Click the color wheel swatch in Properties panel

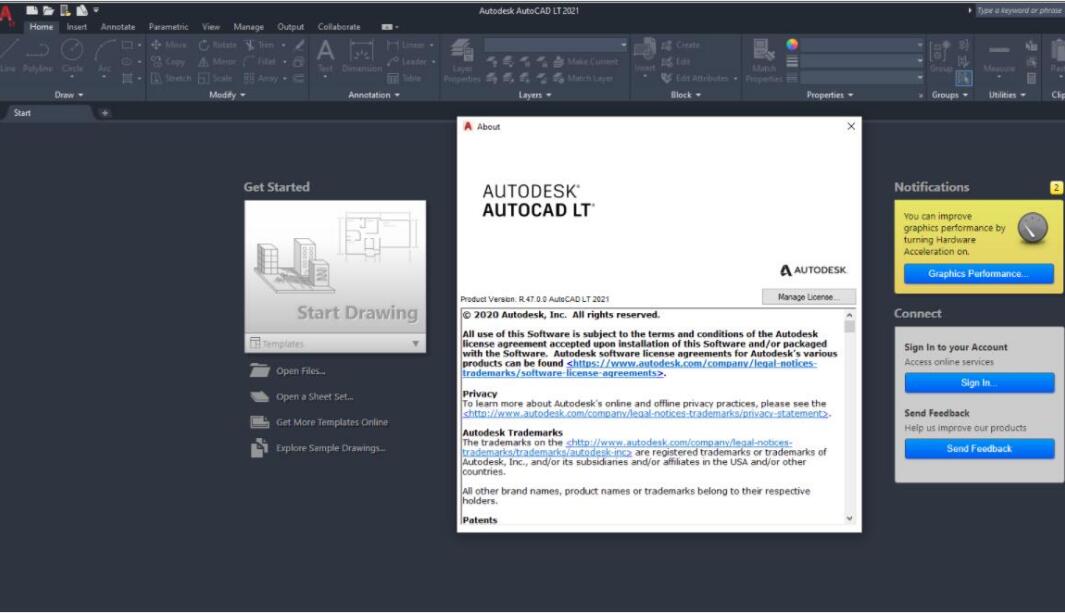pyautogui.click(x=792, y=44)
